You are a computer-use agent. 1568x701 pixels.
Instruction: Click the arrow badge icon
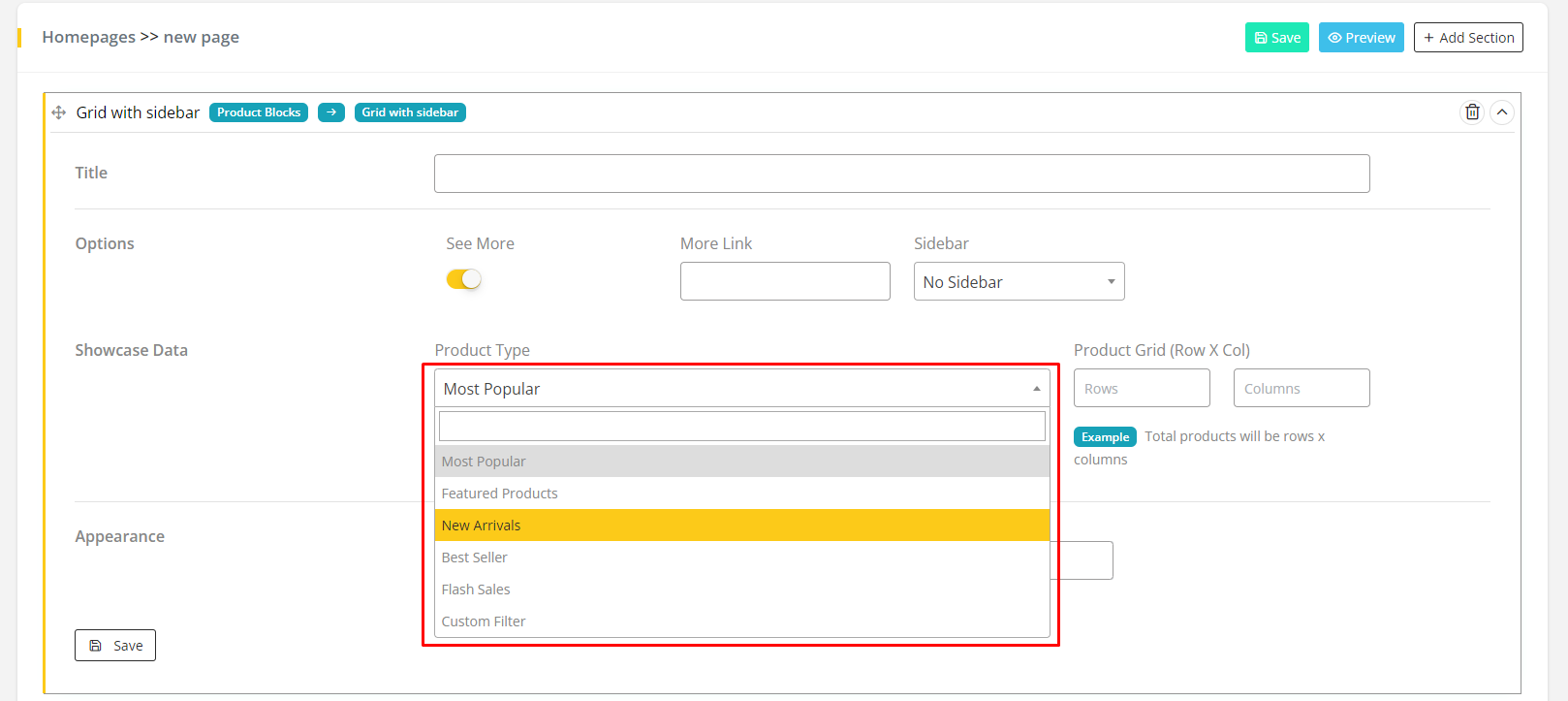tap(331, 112)
